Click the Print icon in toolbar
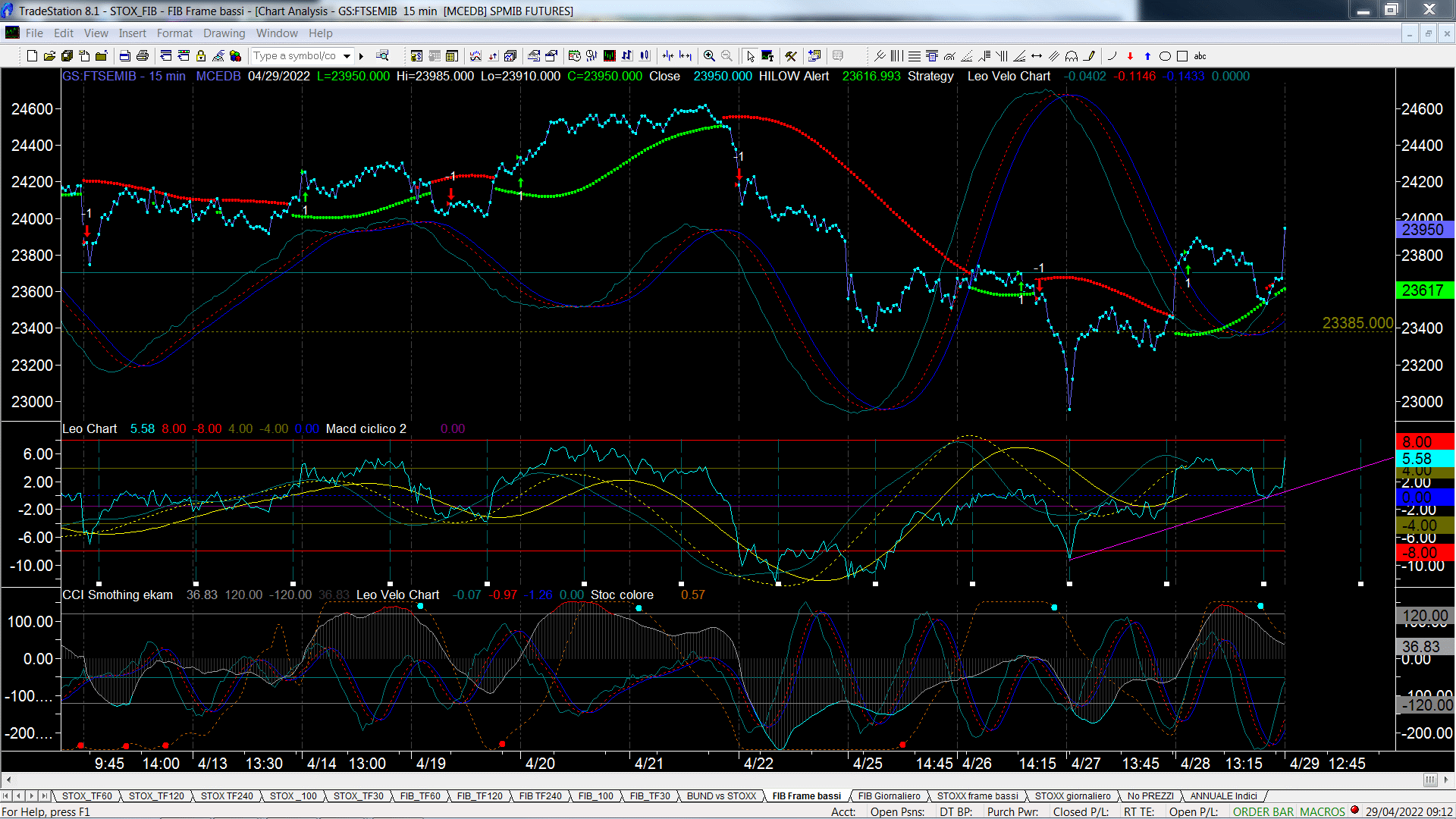Screen dimensions: 1456x819 pos(142,56)
